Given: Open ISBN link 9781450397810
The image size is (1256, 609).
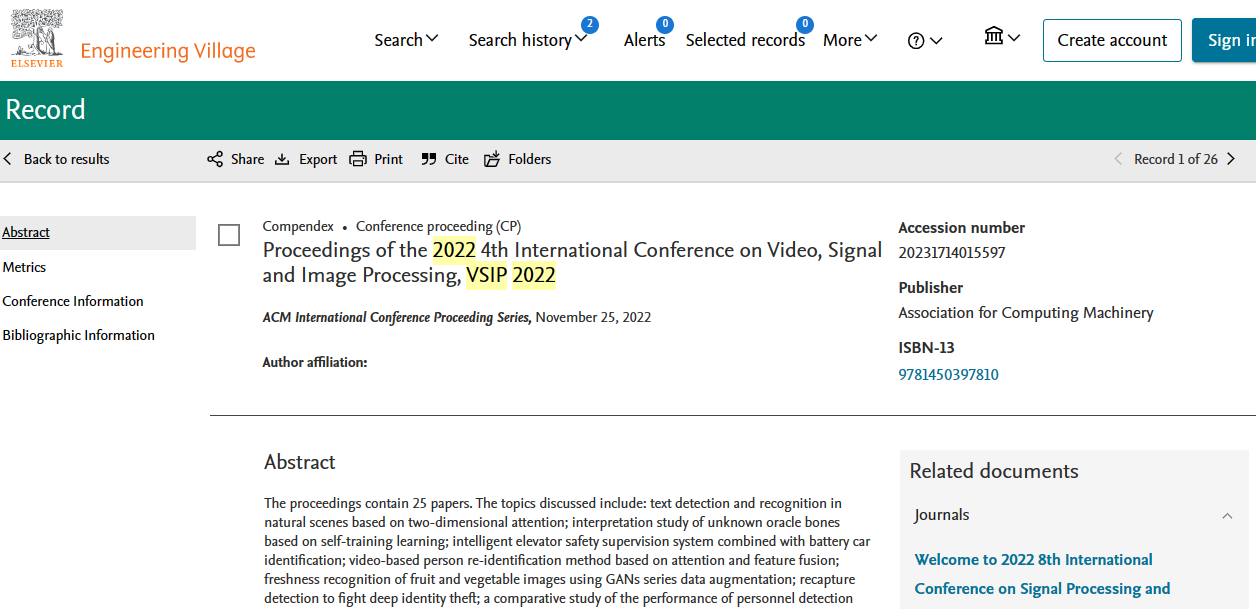Looking at the screenshot, I should point(948,375).
